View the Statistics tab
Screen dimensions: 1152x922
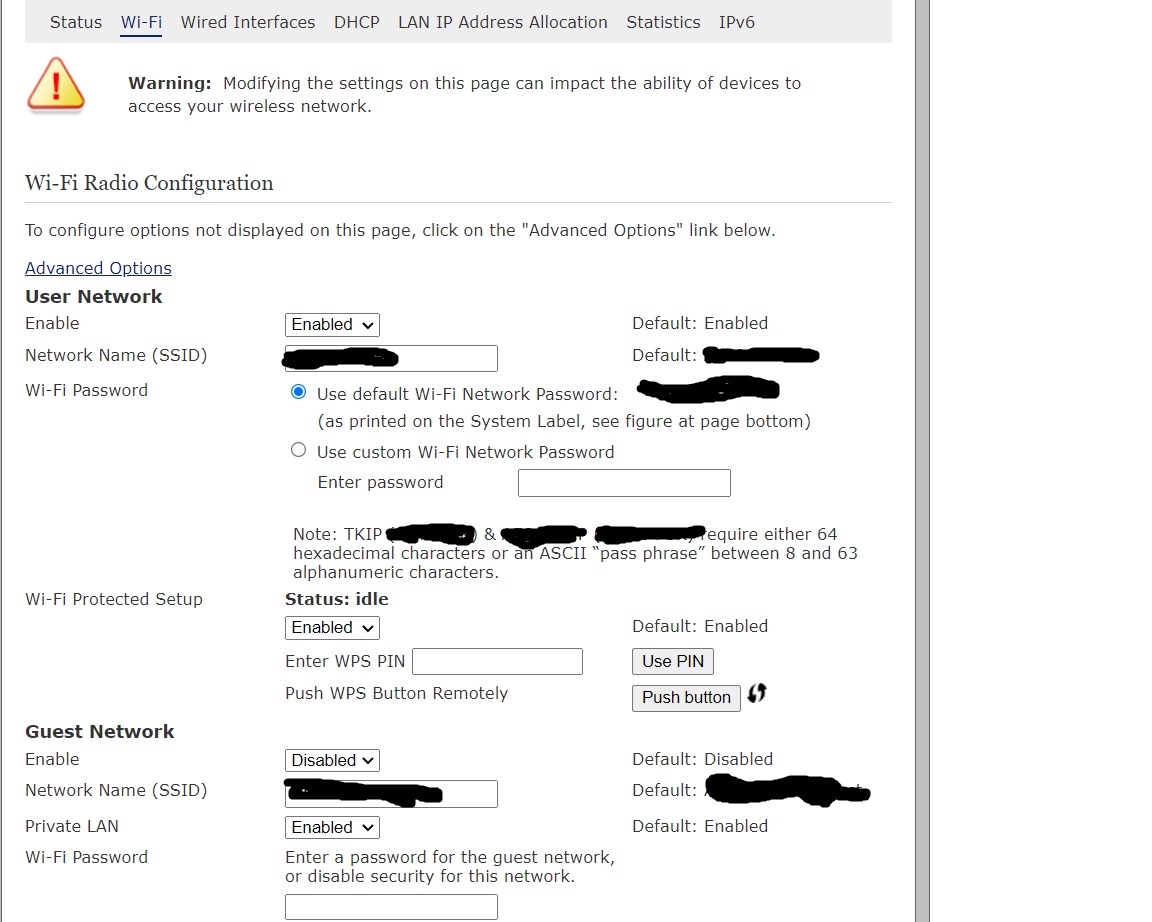pos(663,22)
